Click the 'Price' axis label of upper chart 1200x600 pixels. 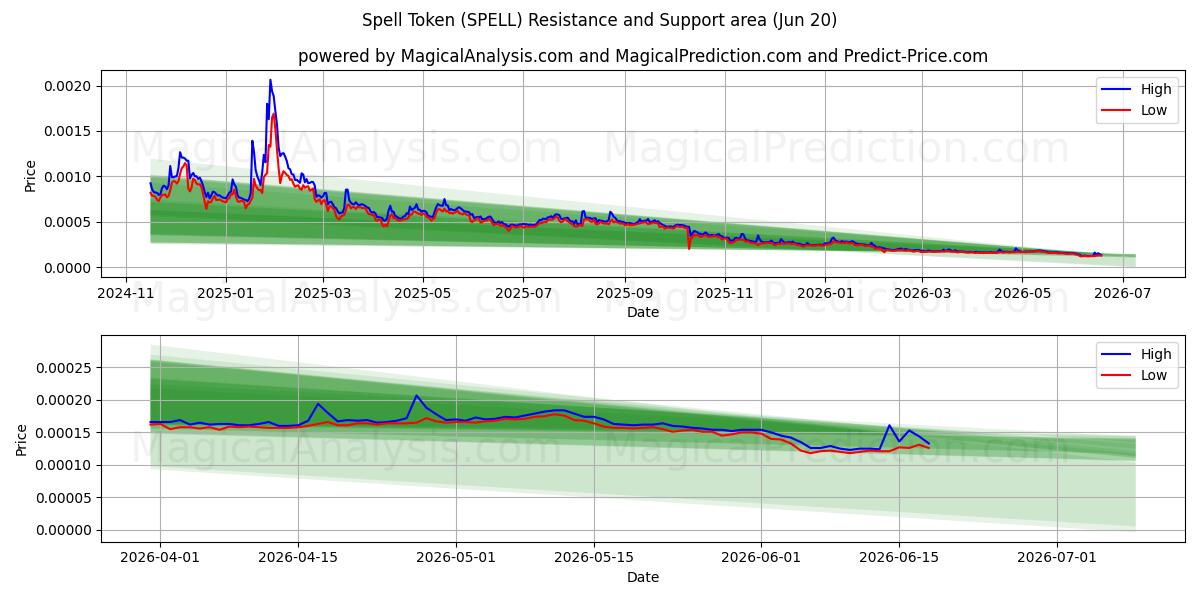(x=30, y=176)
